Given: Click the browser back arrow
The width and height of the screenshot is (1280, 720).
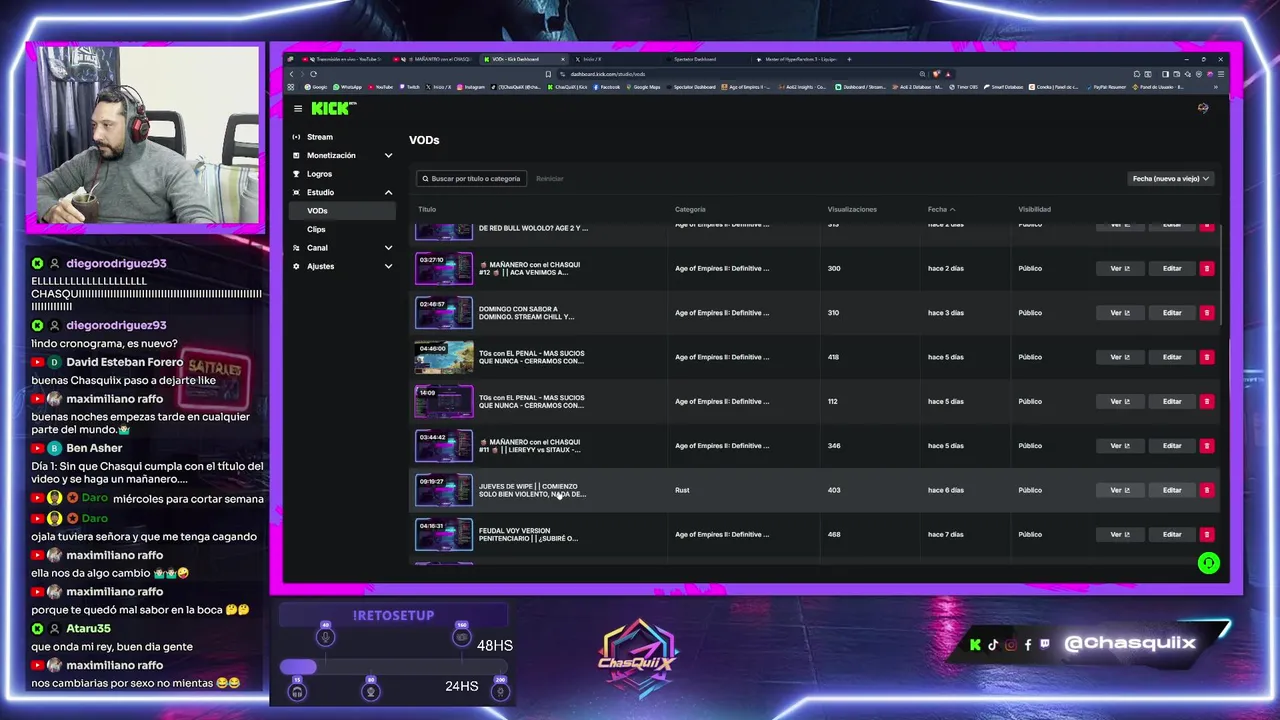Looking at the screenshot, I should (x=291, y=74).
